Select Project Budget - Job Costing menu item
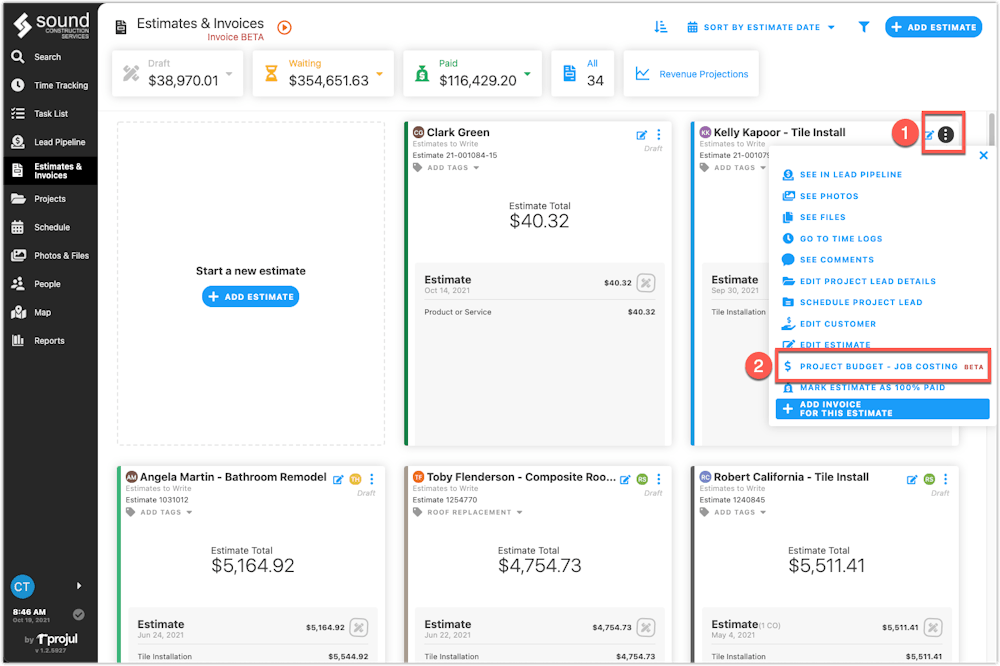Screen dimensions: 1000x666 [x=883, y=366]
